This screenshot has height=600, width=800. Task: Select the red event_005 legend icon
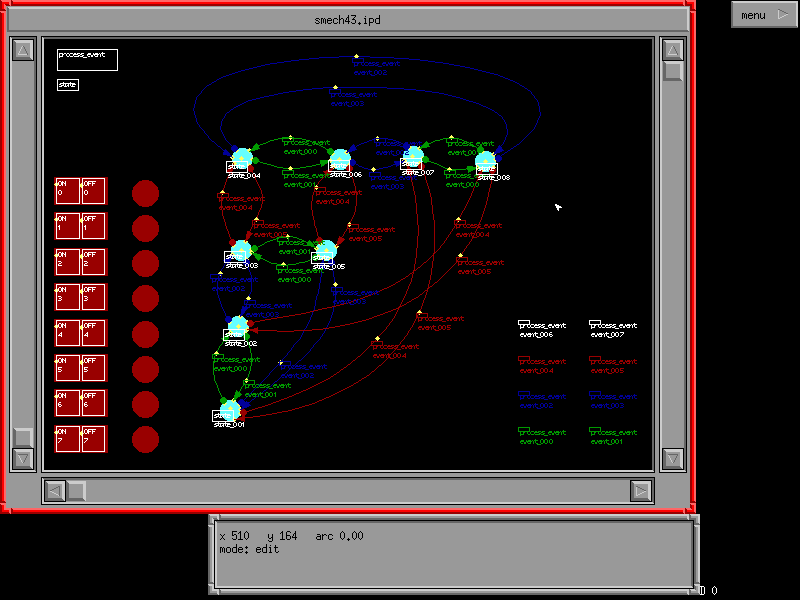[595, 361]
